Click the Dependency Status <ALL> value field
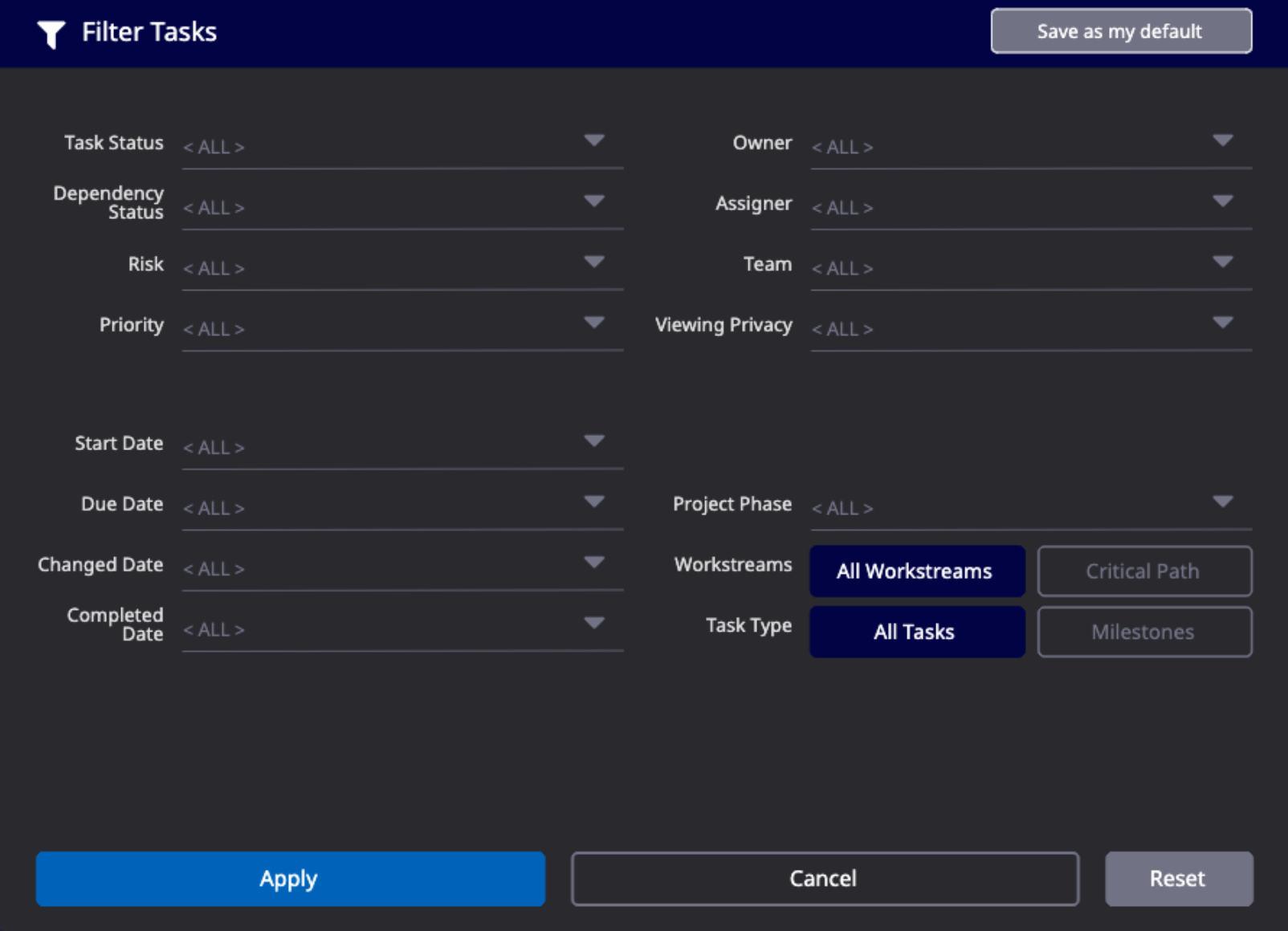Viewport: 1288px width, 931px height. click(402, 207)
